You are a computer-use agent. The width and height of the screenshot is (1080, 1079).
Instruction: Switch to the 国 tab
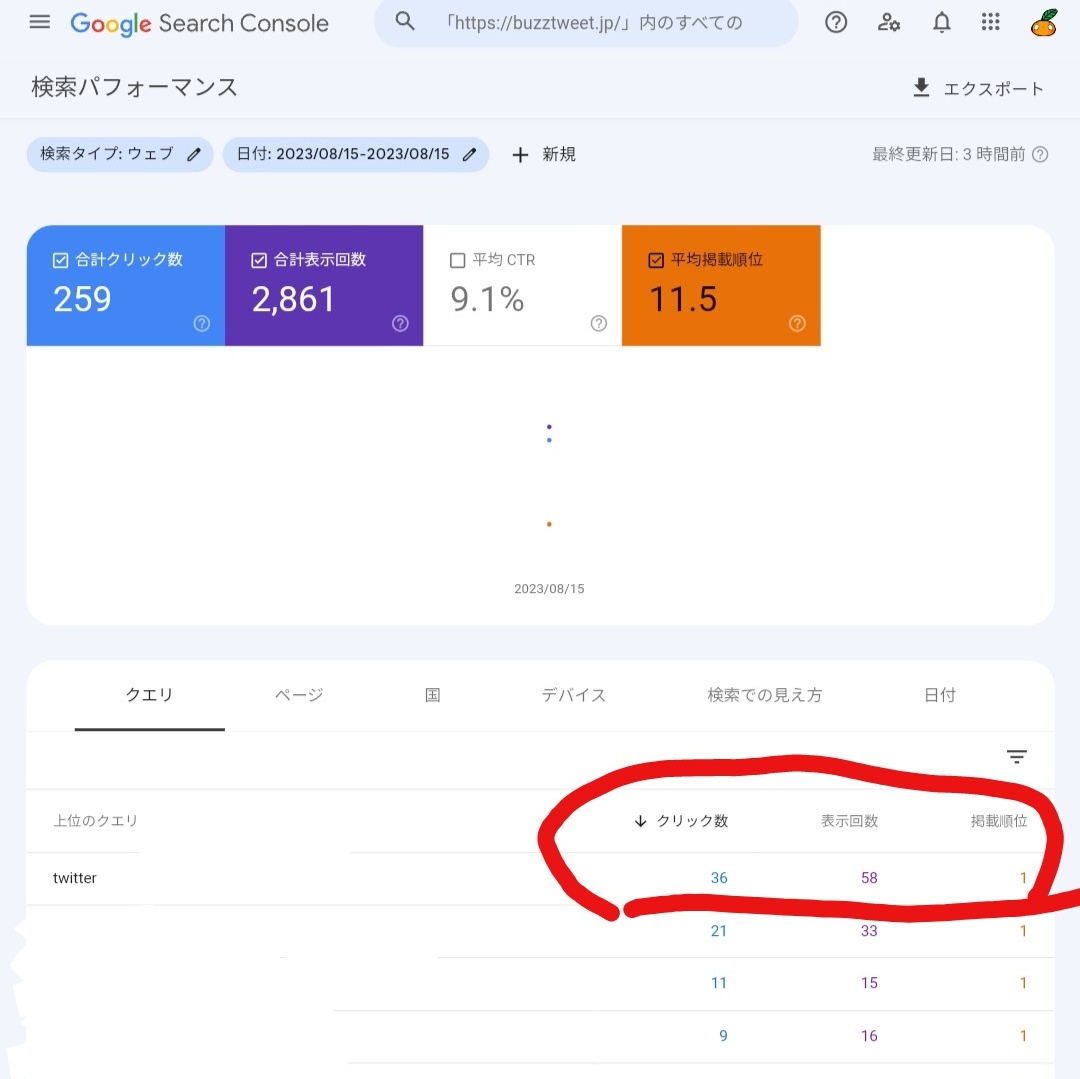(x=433, y=695)
